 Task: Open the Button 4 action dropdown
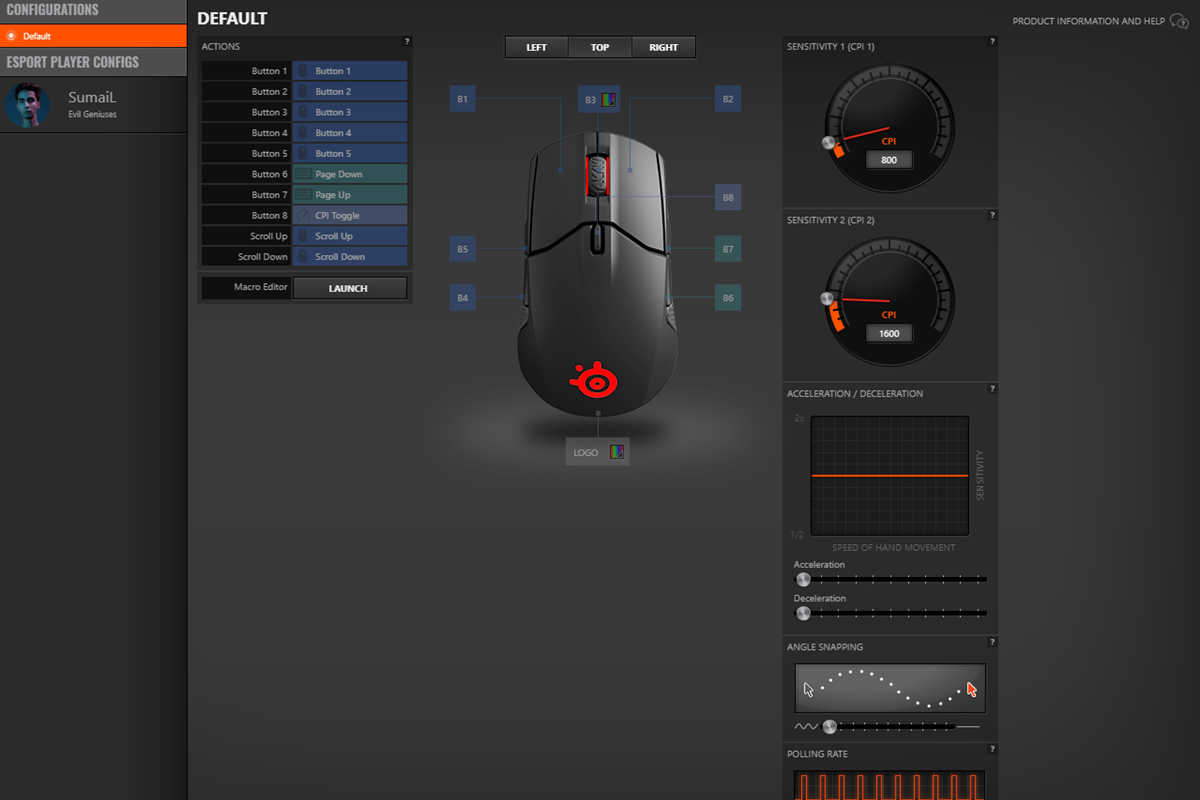point(350,133)
